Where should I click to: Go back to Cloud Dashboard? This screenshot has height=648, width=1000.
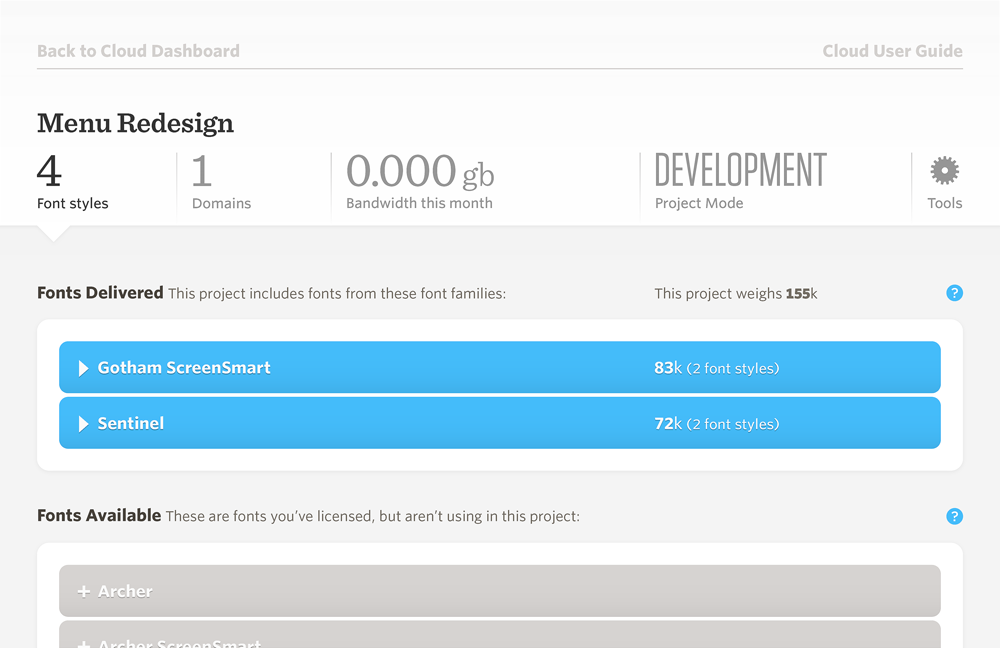138,51
